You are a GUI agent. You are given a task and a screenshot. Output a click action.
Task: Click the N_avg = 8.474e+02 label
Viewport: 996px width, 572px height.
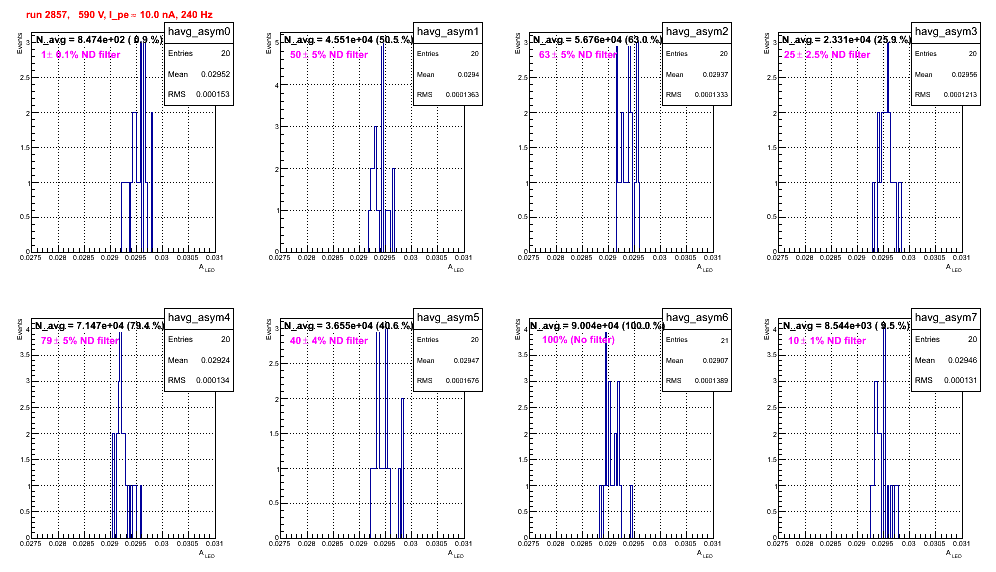(99, 40)
